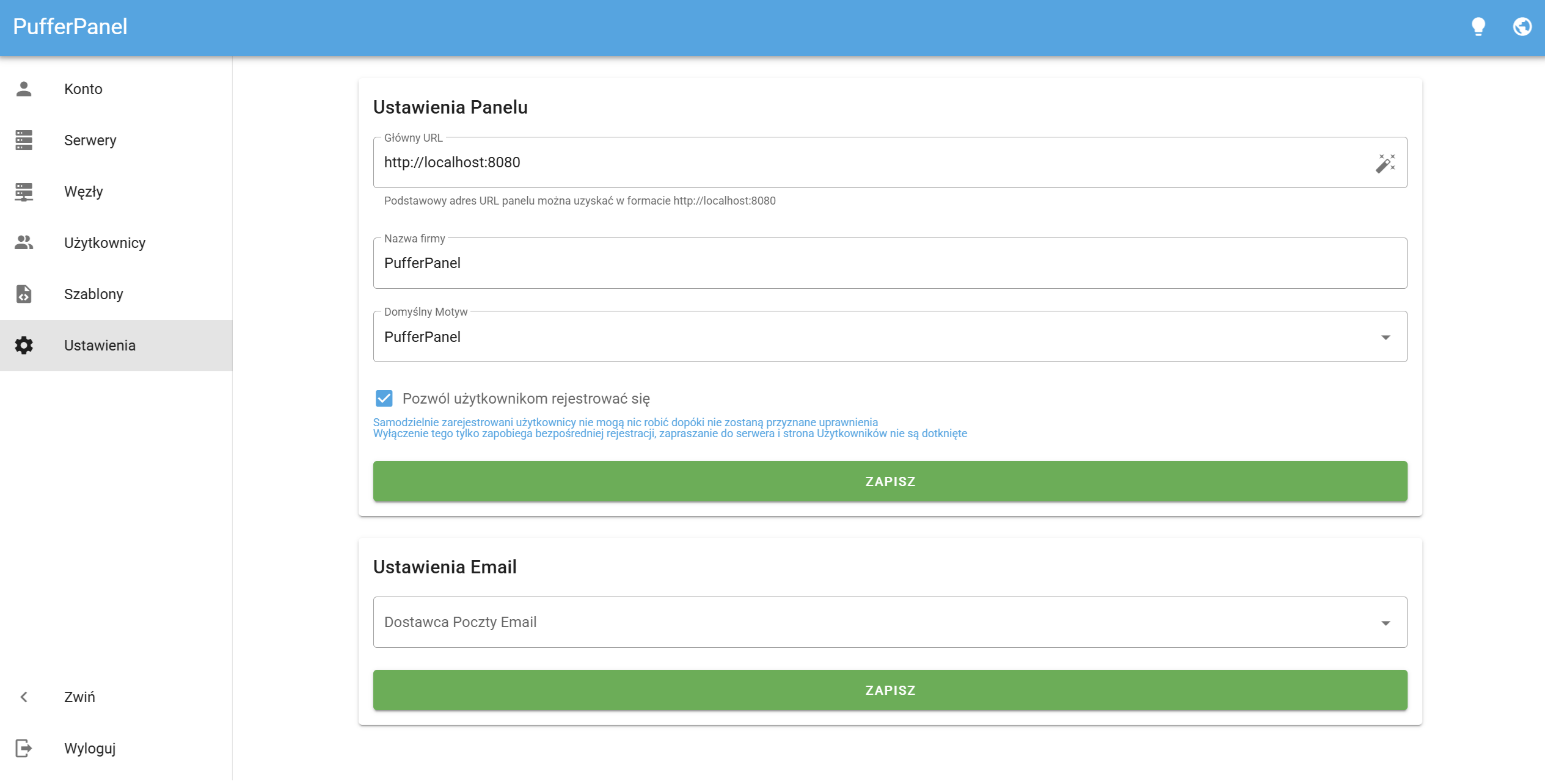Click the lightbulb theme icon in header

coord(1478,27)
